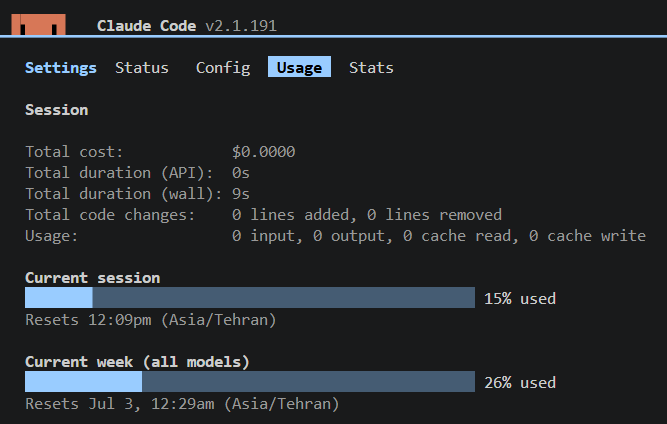667x424 pixels.
Task: Click the Total duration (wall) value 9s
Action: pos(240,194)
